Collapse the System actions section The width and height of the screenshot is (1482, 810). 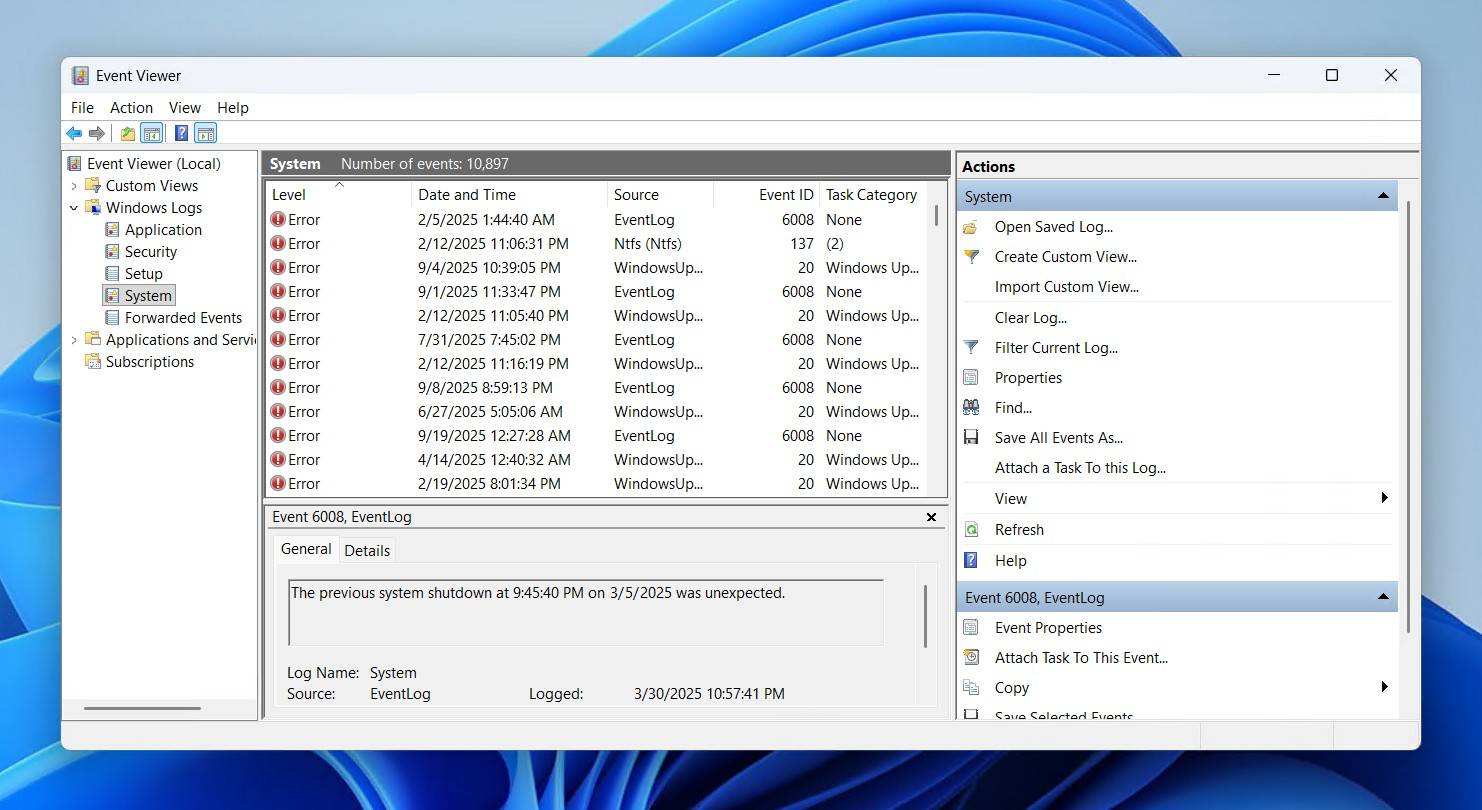click(x=1383, y=196)
